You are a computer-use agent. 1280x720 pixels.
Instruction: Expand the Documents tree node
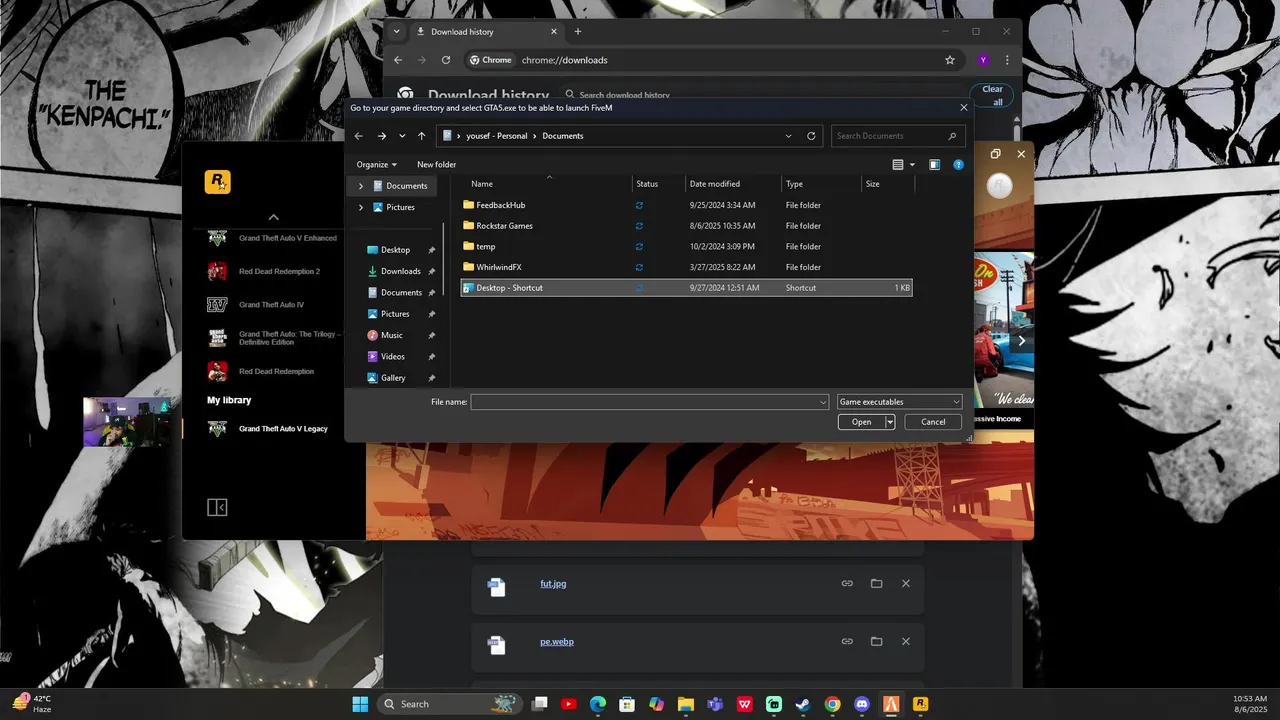pyautogui.click(x=361, y=186)
